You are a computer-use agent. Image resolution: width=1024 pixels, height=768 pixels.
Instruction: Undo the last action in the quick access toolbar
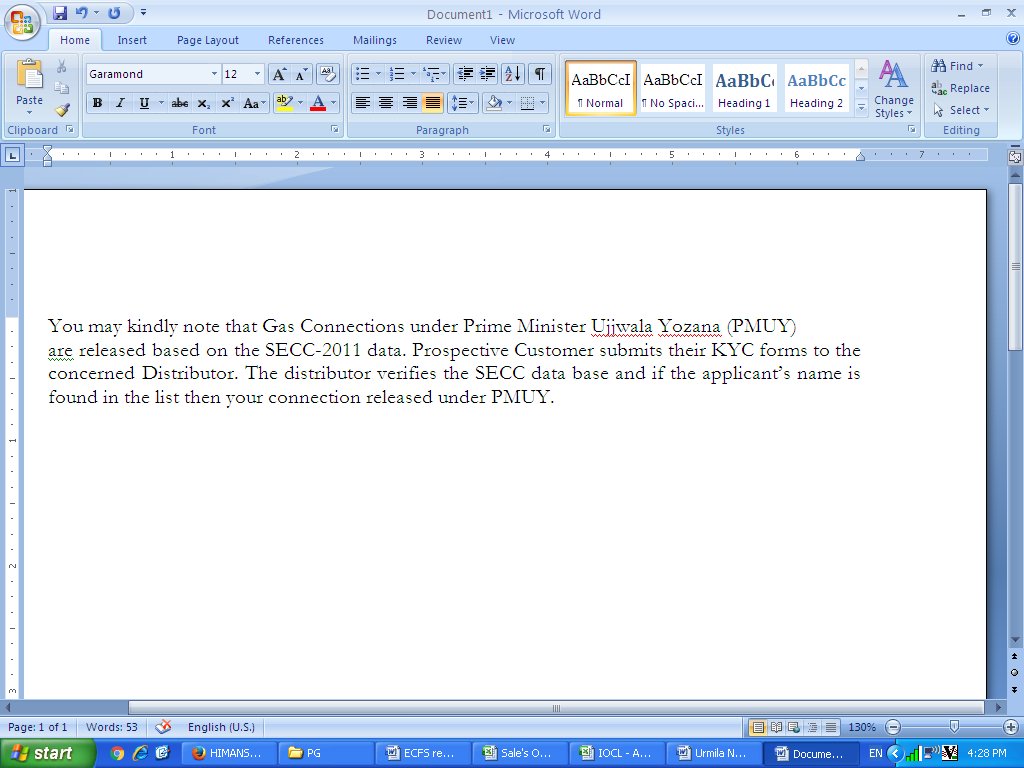point(82,13)
